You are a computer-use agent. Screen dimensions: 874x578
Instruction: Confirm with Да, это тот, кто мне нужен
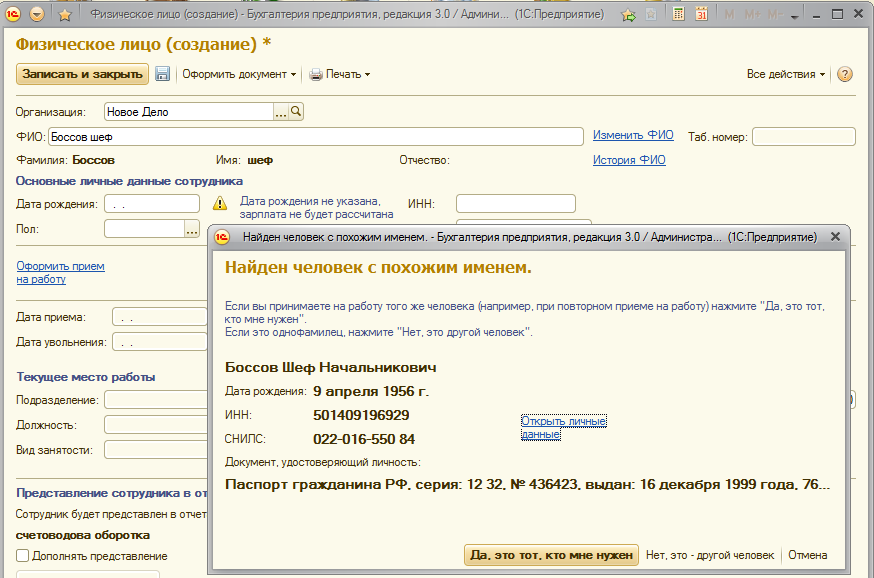pyautogui.click(x=551, y=555)
